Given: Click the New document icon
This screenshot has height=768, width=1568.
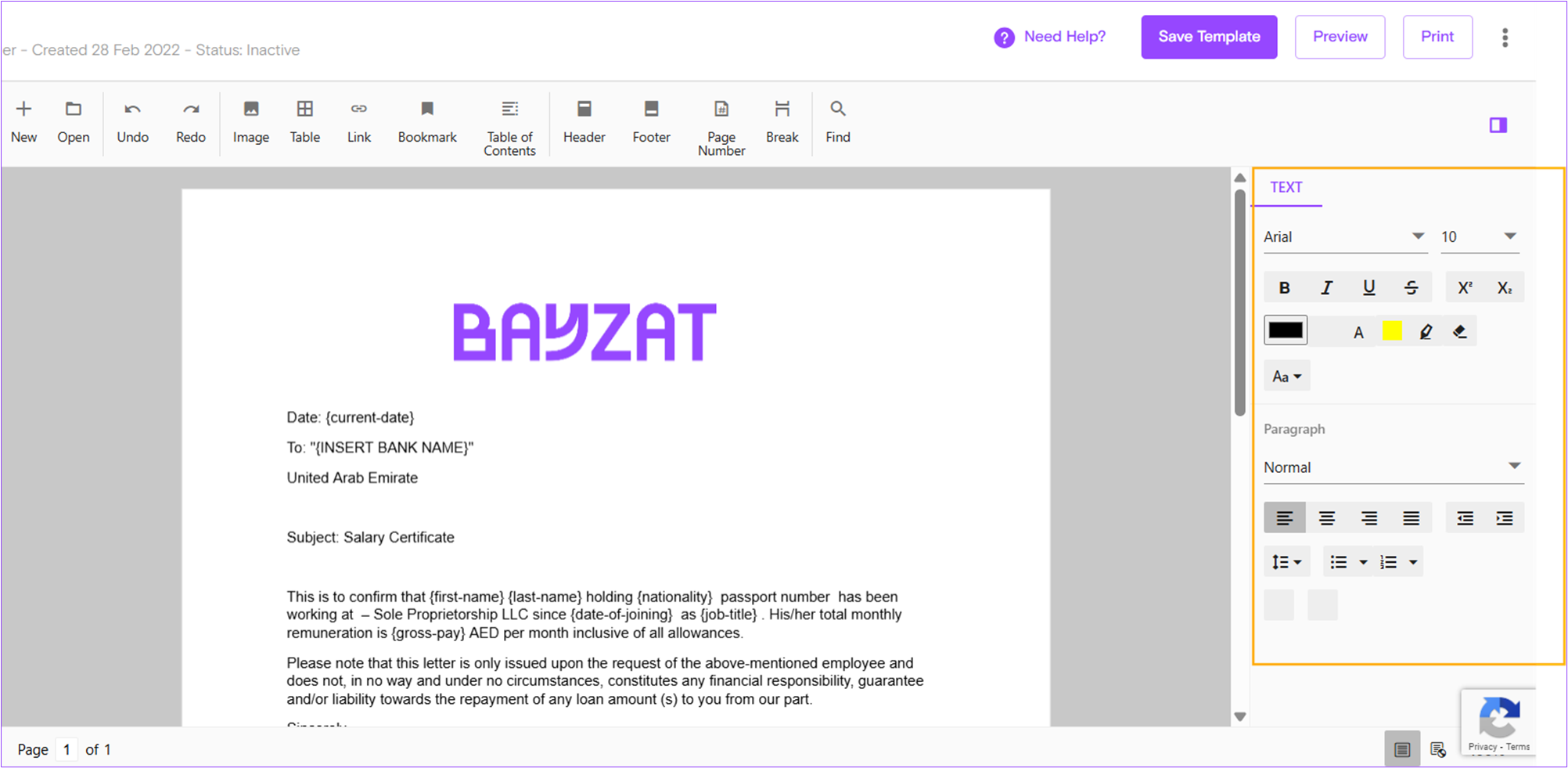Looking at the screenshot, I should click(x=23, y=110).
